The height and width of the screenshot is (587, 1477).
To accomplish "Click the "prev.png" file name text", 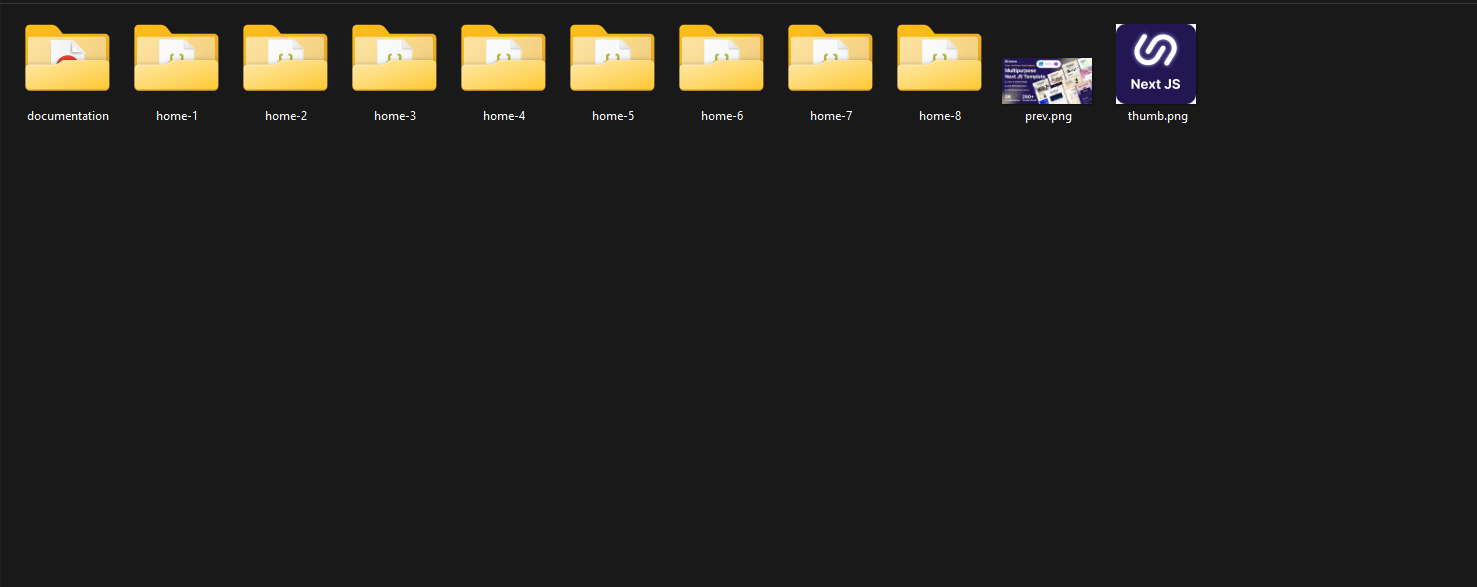I will pos(1048,116).
